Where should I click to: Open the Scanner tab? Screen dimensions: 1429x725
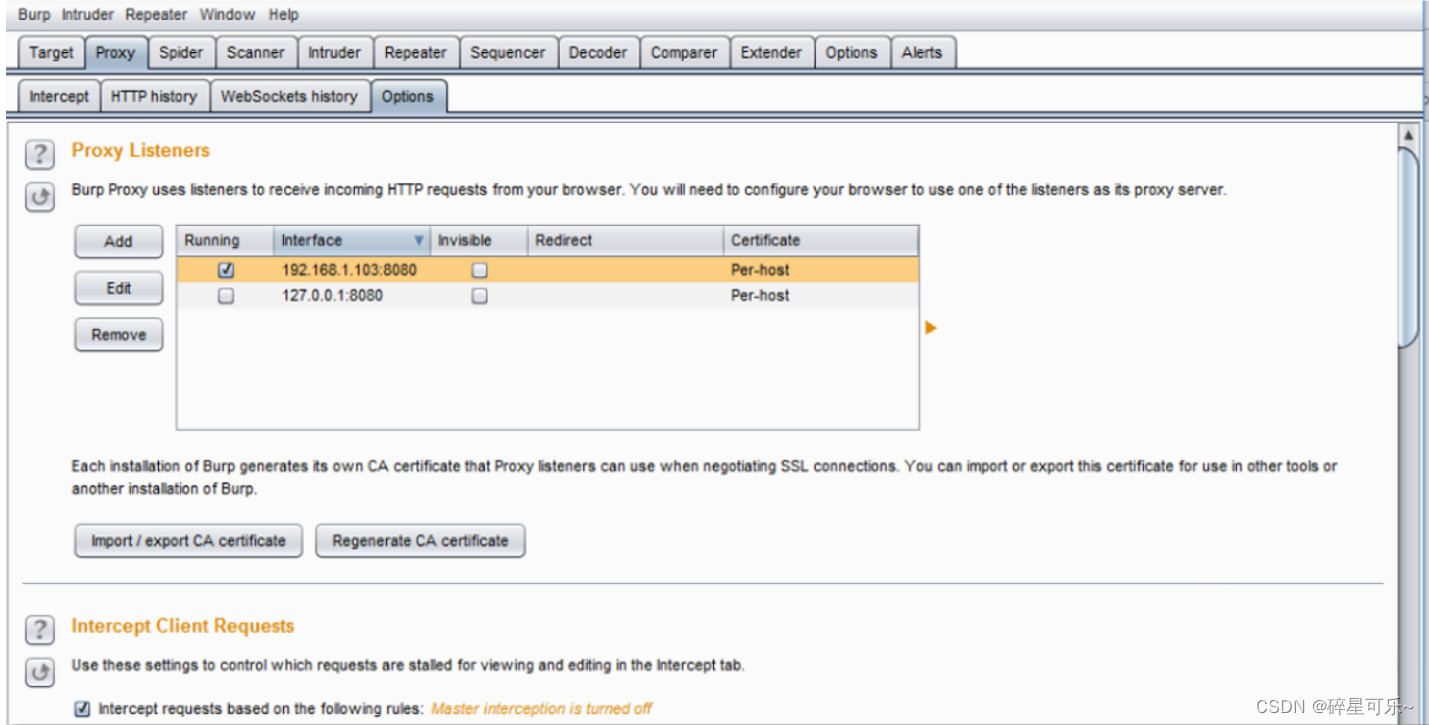[x=255, y=53]
